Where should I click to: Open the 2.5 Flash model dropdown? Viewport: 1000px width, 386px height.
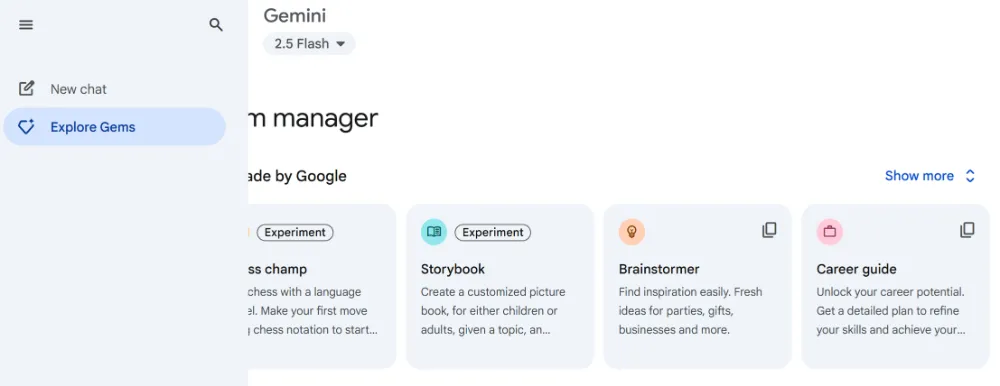tap(309, 44)
